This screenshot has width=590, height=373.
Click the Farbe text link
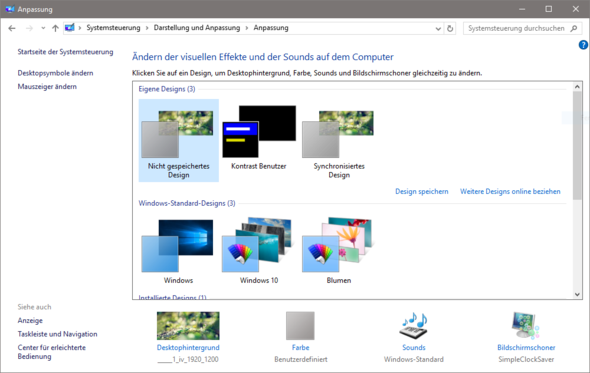point(300,348)
